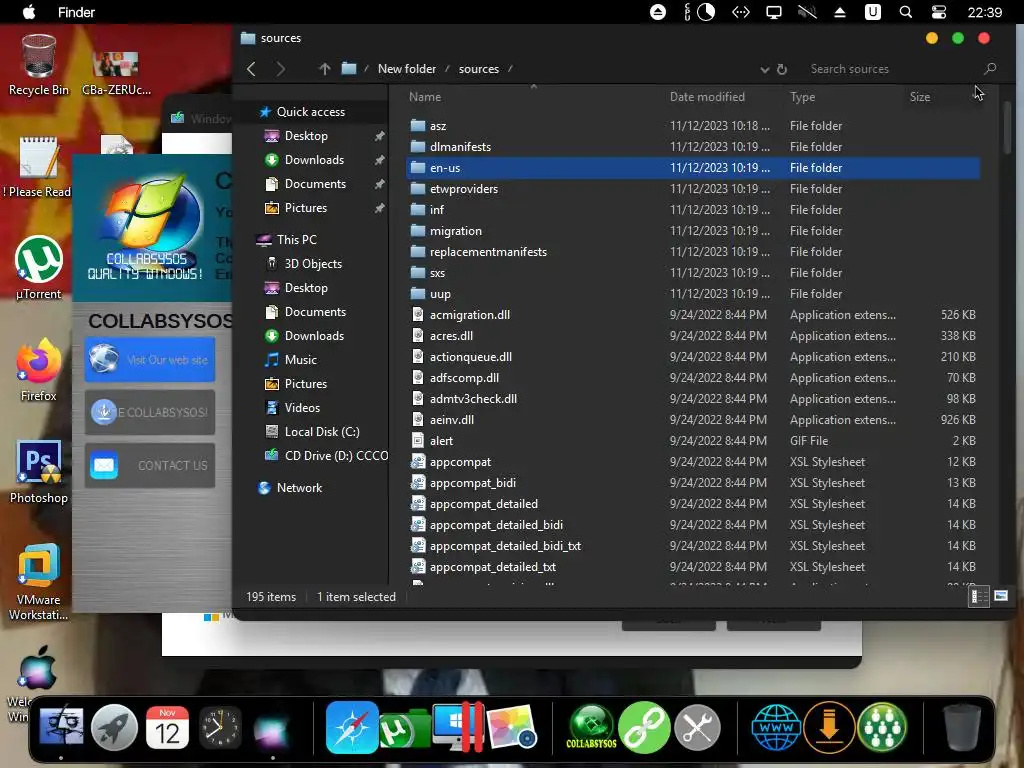Select the asz folder
The height and width of the screenshot is (768, 1024).
692,125
